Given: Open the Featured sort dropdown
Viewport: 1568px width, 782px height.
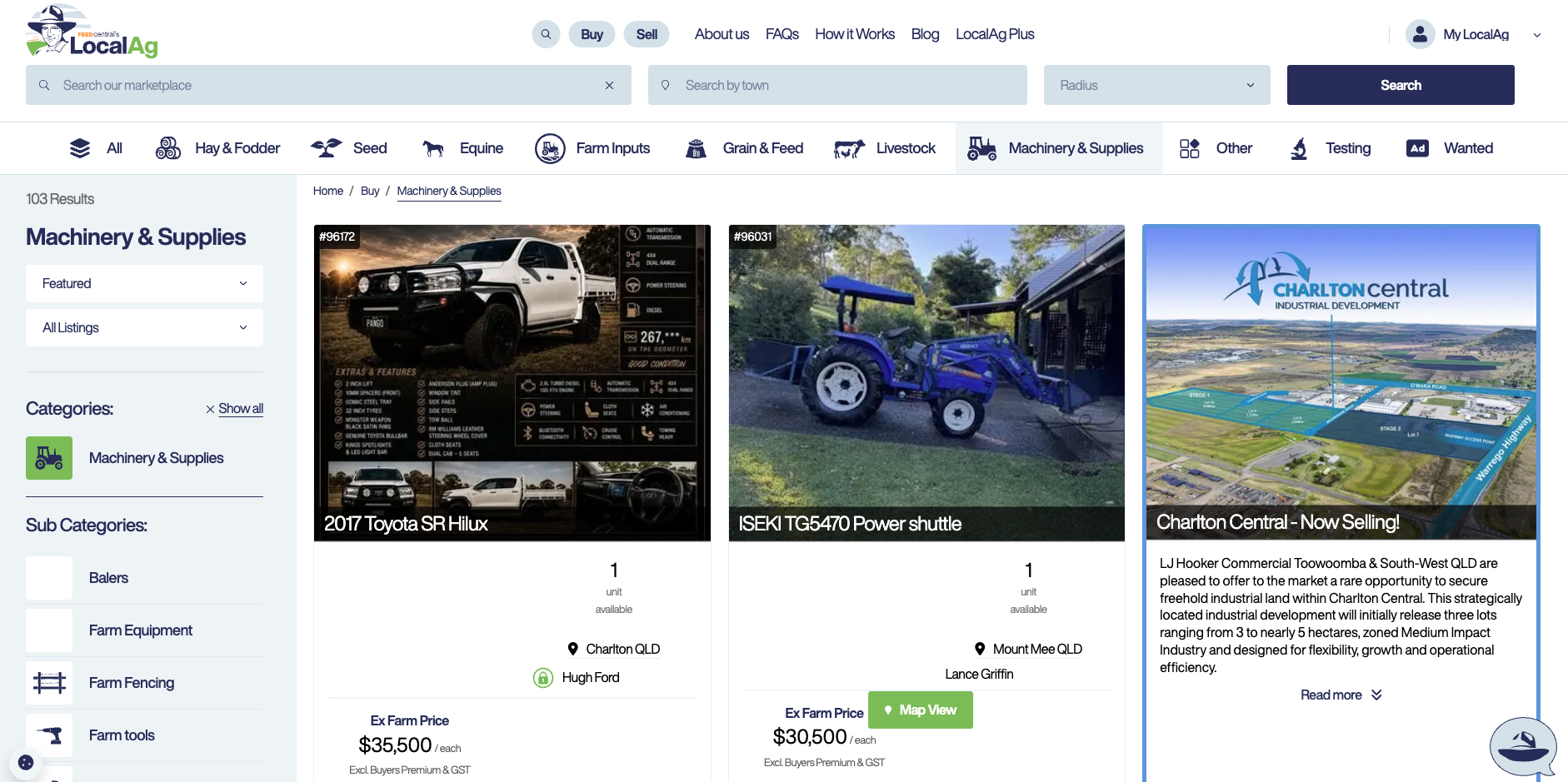Looking at the screenshot, I should pos(144,283).
